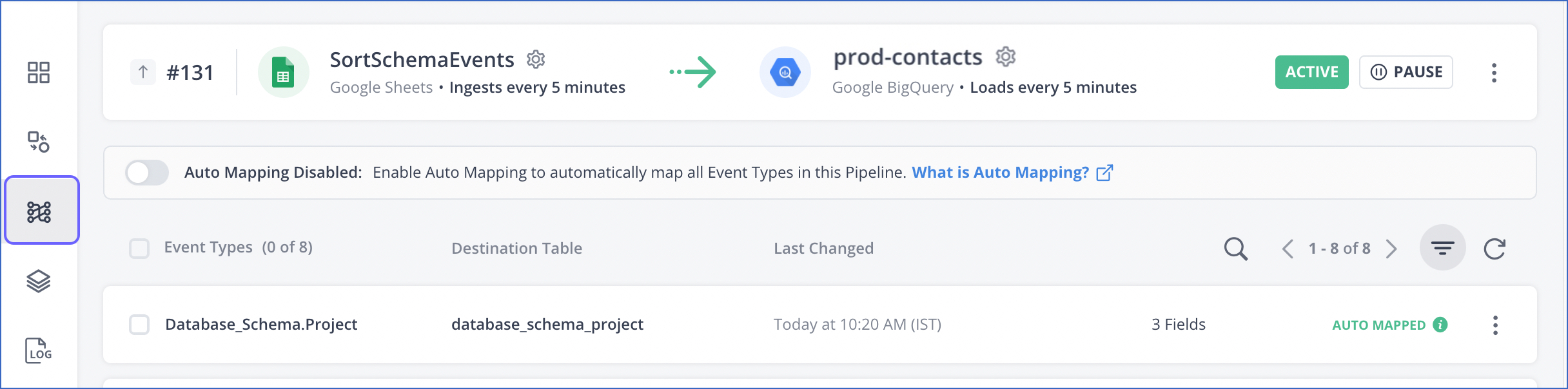Open the LOG icon in the sidebar
Viewport: 1568px width, 389px height.
click(39, 351)
